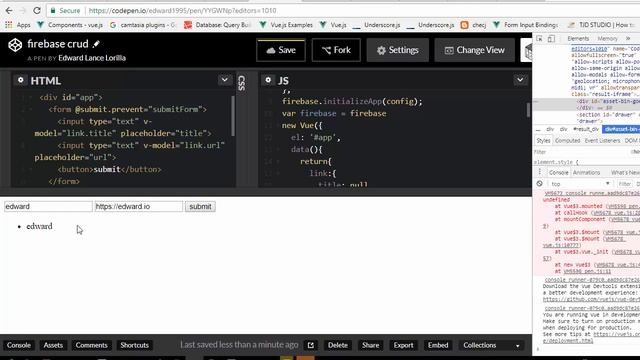Screen dimensions: 640x360
Task: Open the 'top' context dropdown
Action: (x=580, y=184)
